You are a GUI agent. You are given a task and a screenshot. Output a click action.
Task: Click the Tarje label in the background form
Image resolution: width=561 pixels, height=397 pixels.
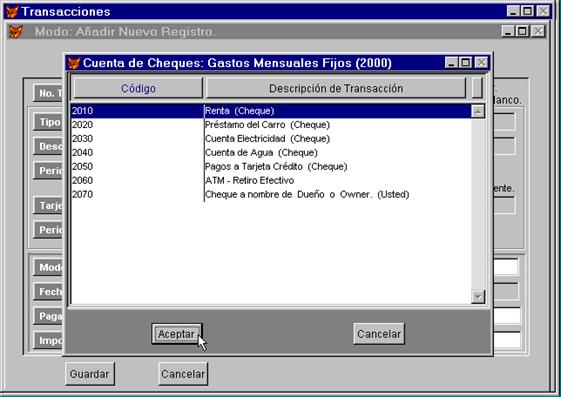click(x=48, y=206)
